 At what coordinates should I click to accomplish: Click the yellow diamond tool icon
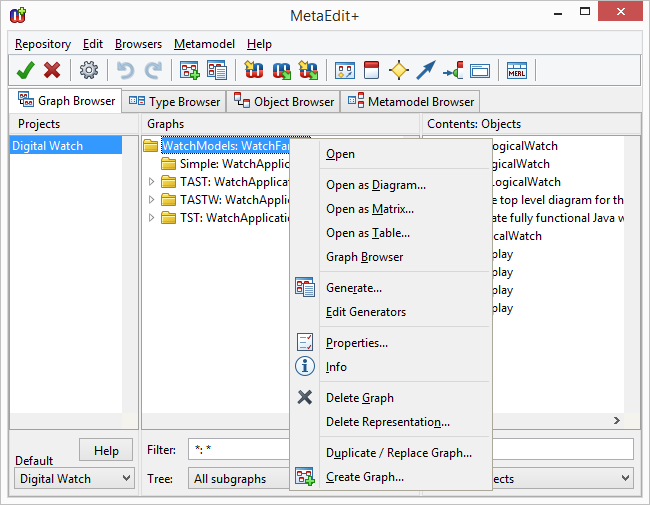pyautogui.click(x=399, y=70)
